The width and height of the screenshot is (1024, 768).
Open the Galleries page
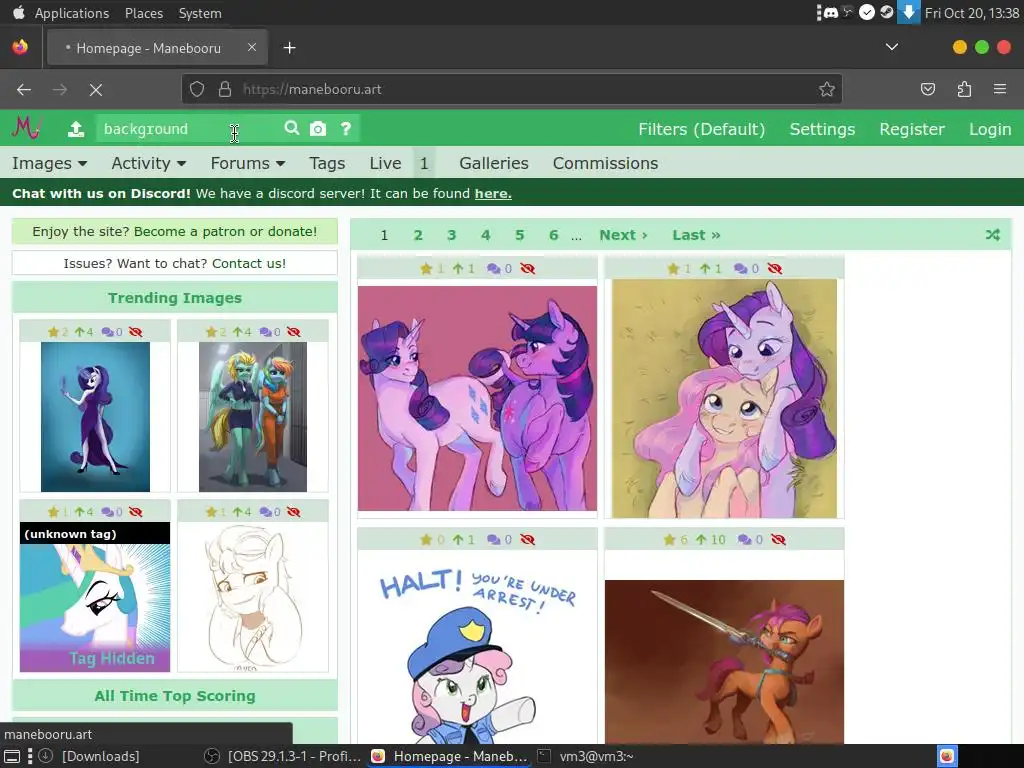coord(494,163)
